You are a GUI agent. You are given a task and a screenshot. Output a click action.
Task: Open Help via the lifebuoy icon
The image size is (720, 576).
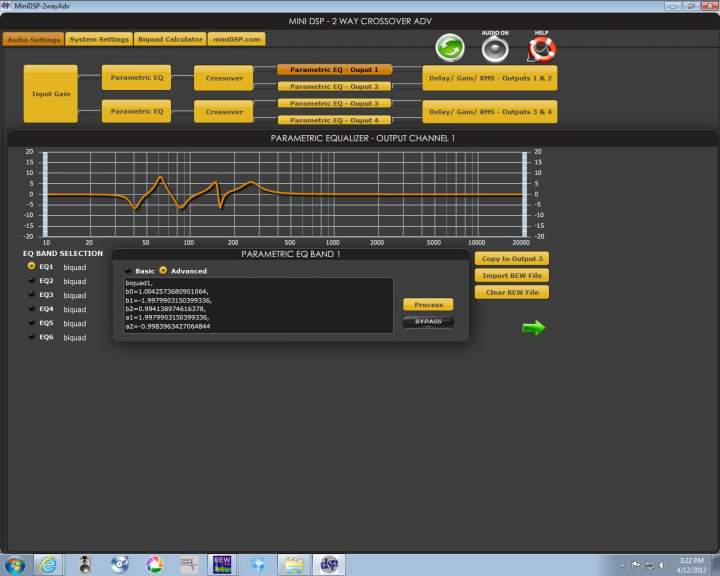click(542, 49)
